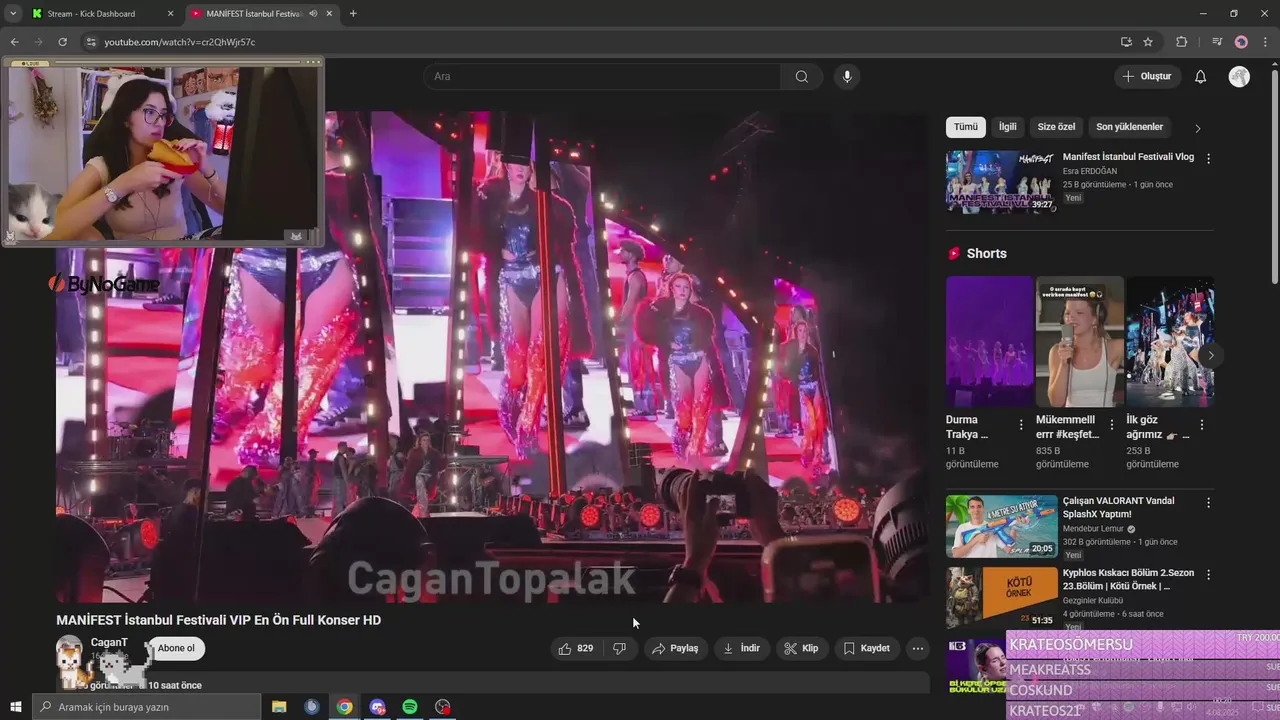Select the Size özel filter chip

coord(1056,127)
